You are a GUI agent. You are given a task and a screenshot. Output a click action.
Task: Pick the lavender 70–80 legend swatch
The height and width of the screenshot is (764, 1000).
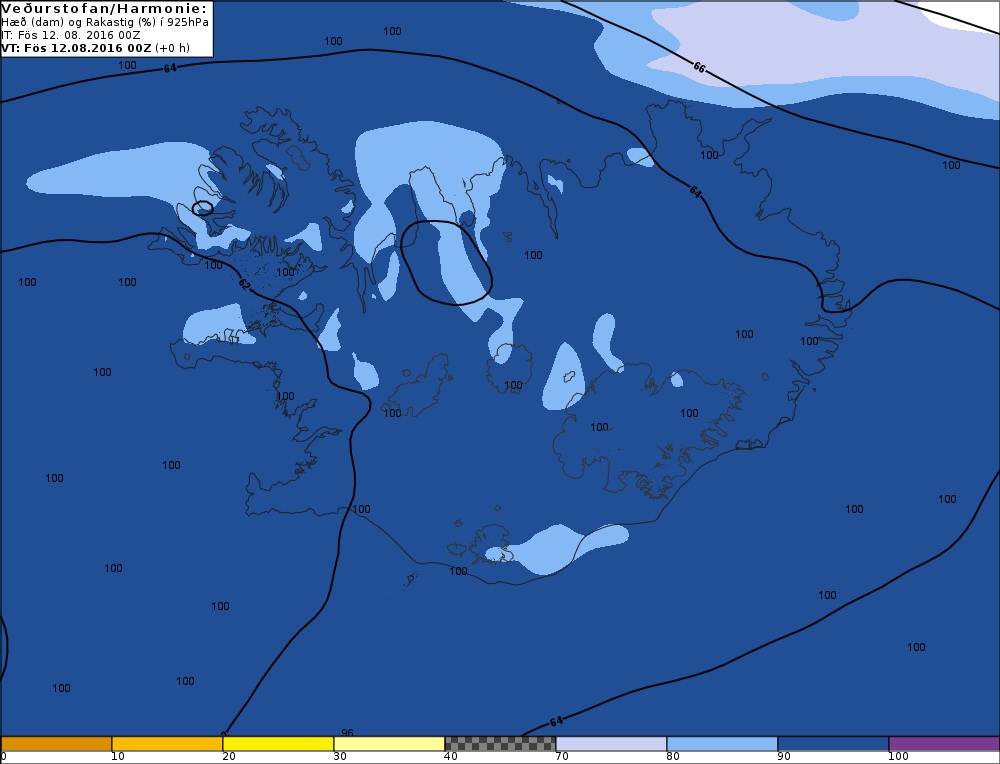tap(611, 744)
